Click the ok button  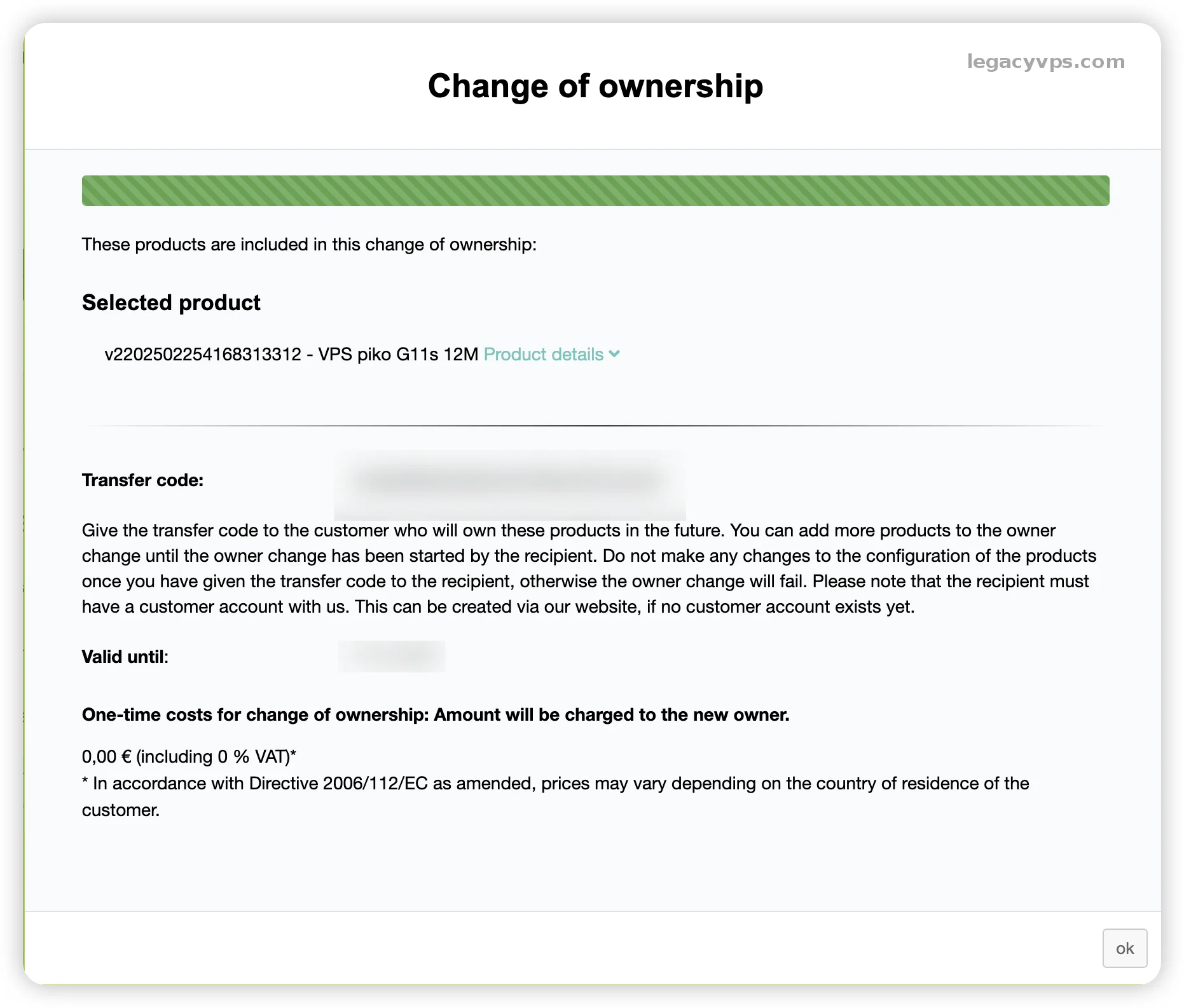[1124, 948]
